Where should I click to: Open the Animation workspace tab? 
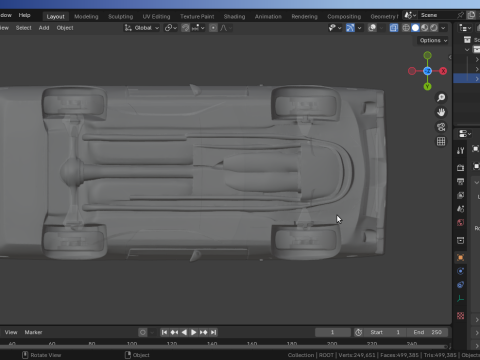(x=268, y=16)
